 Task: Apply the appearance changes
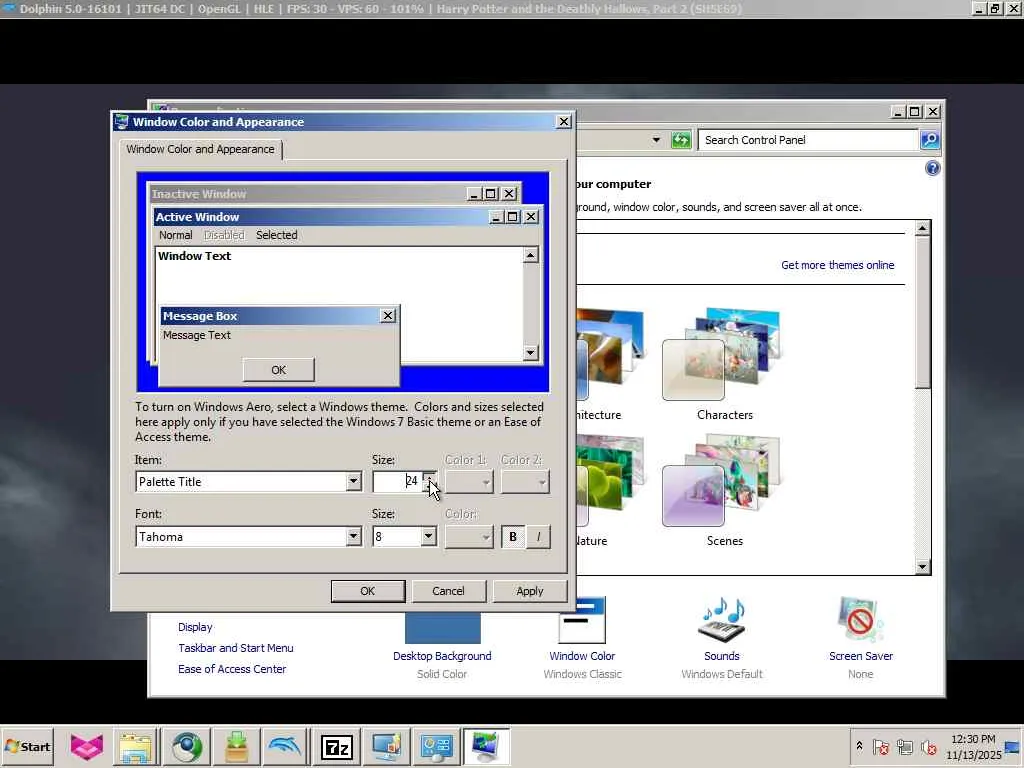(x=530, y=591)
